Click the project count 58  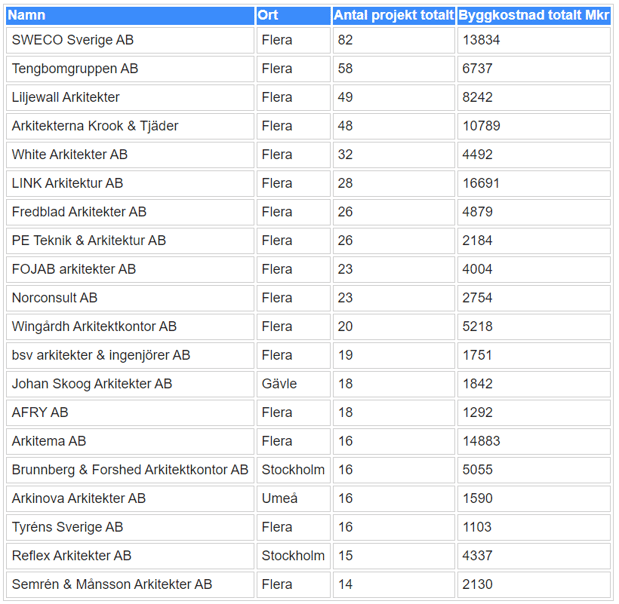[x=394, y=69]
